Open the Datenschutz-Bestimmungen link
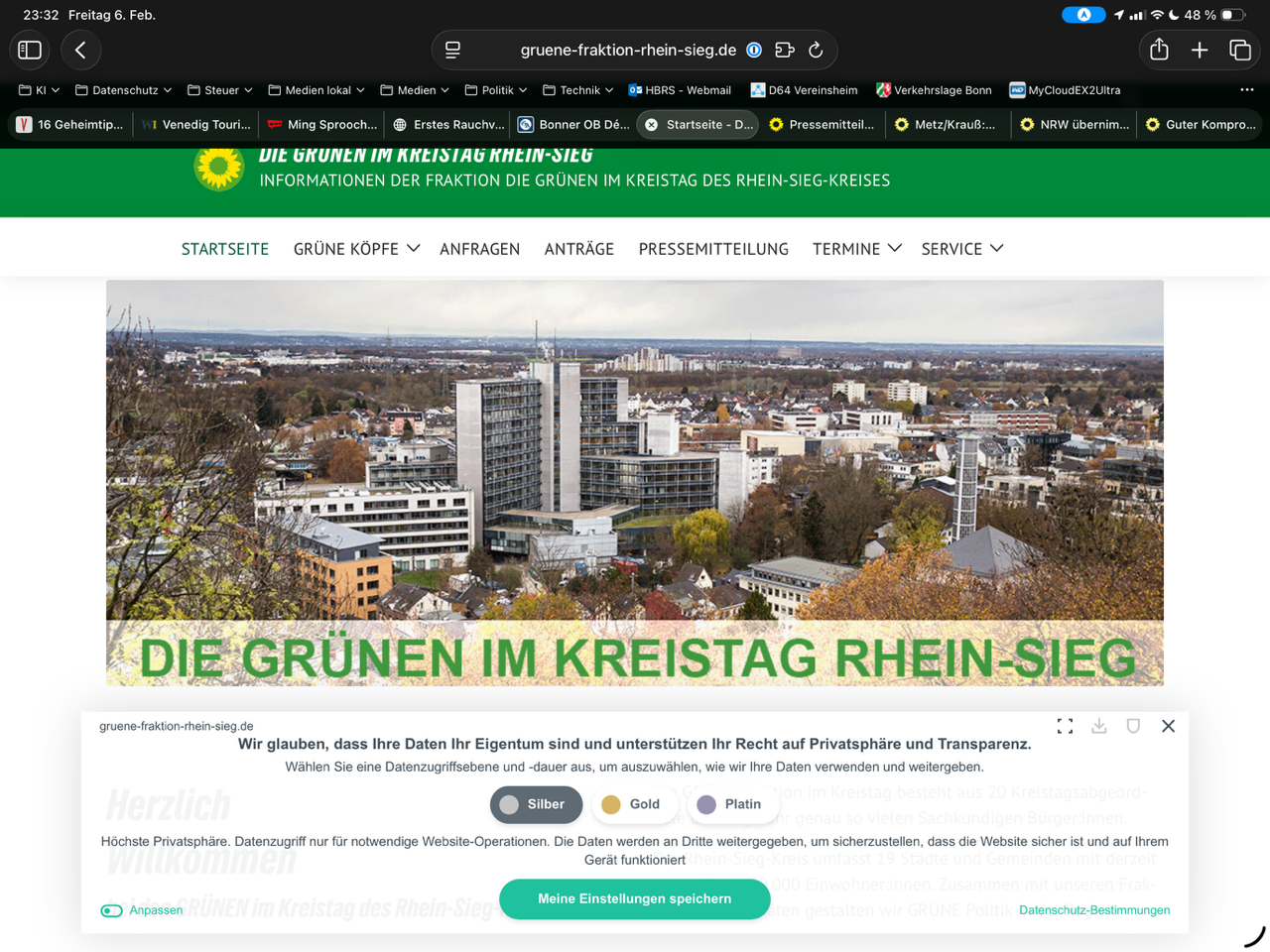The image size is (1270, 952). point(1093,910)
